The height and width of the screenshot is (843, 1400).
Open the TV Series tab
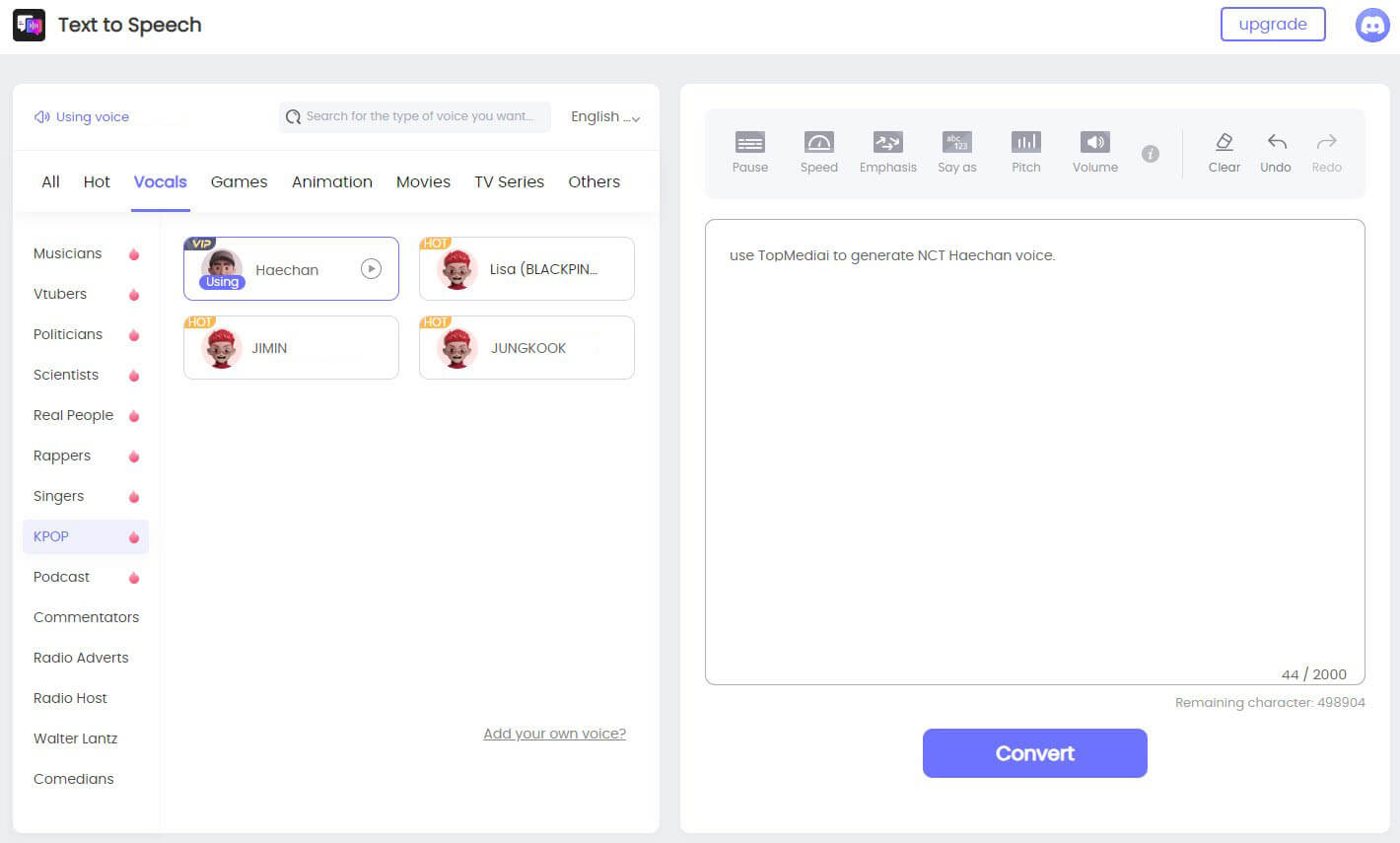(509, 181)
